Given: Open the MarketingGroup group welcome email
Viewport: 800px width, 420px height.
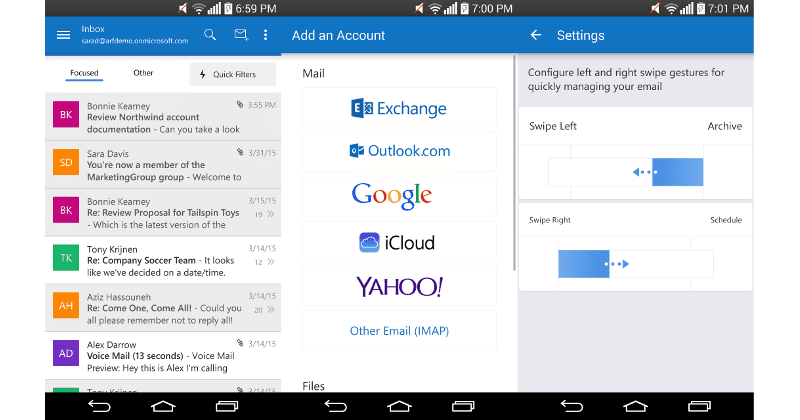Looking at the screenshot, I should click(x=163, y=165).
